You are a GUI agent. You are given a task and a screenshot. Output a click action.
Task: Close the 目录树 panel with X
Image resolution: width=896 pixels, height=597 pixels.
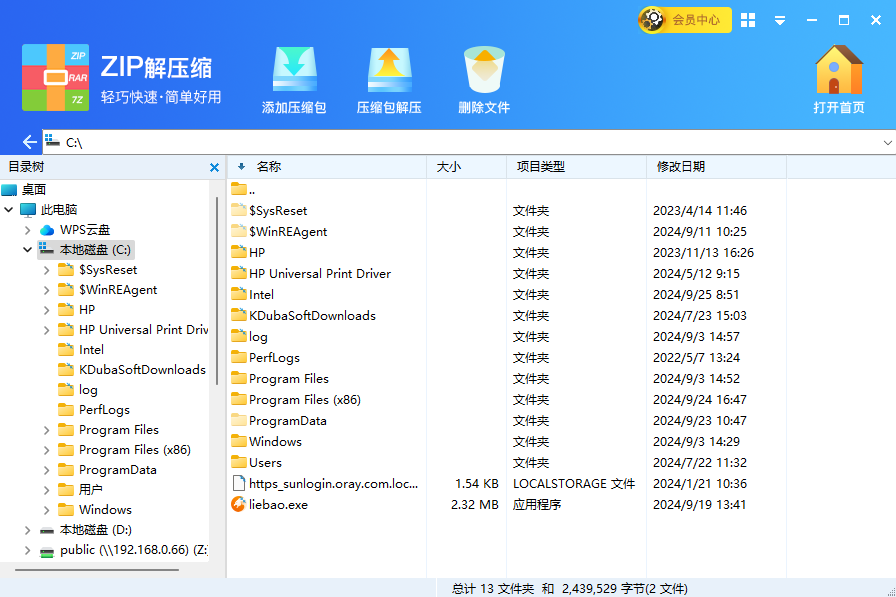pos(214,168)
